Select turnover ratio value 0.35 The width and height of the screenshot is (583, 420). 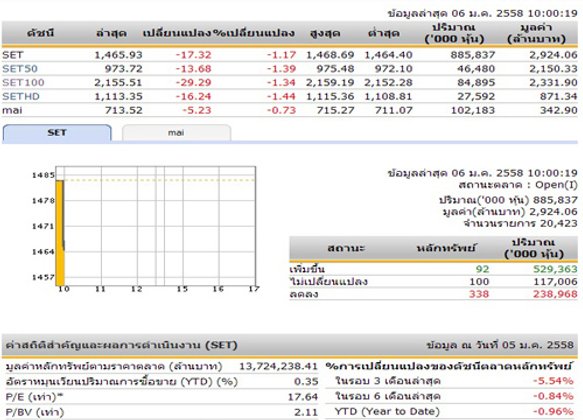(306, 382)
